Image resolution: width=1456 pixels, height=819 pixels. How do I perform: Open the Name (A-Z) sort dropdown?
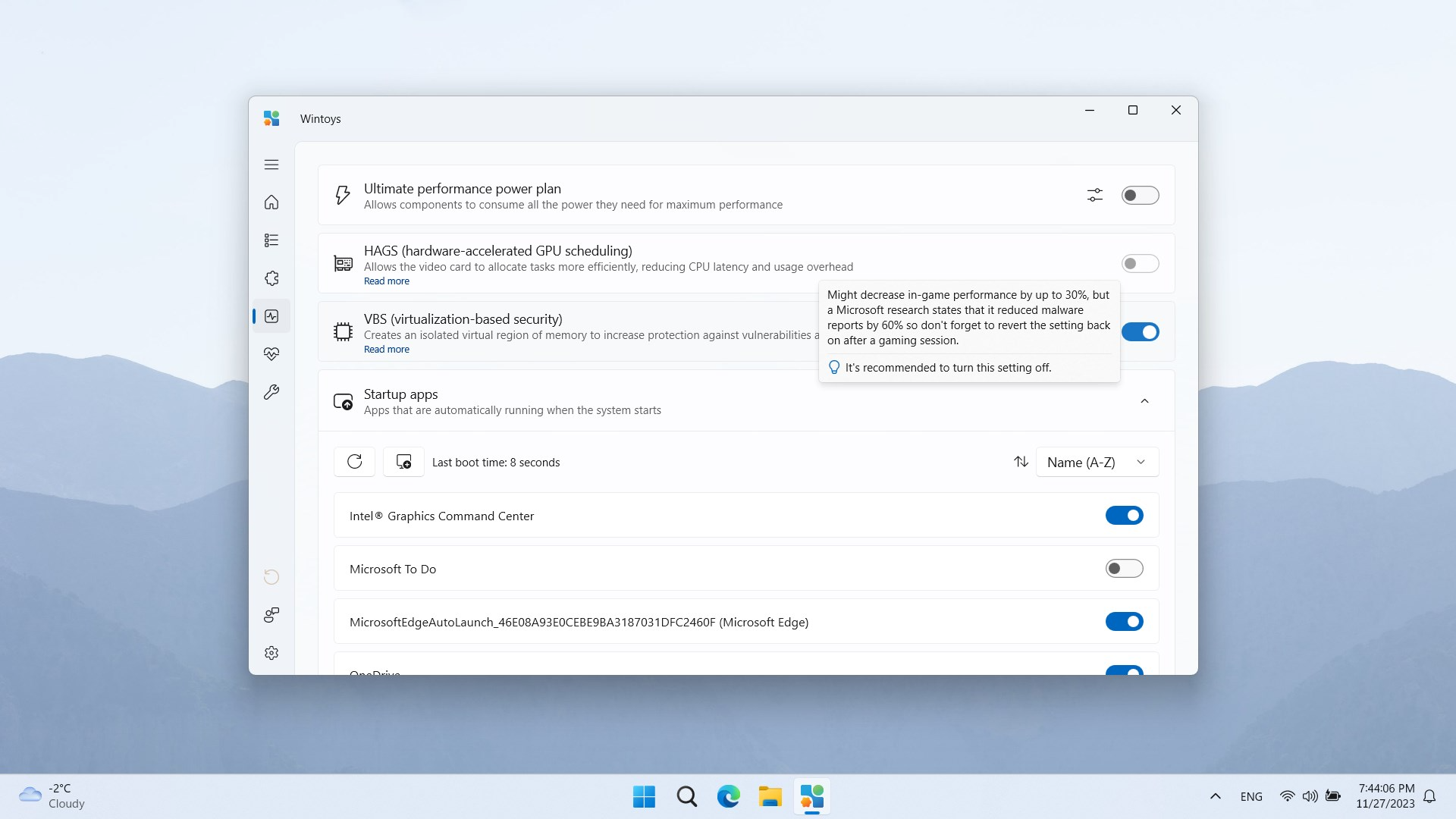point(1097,462)
